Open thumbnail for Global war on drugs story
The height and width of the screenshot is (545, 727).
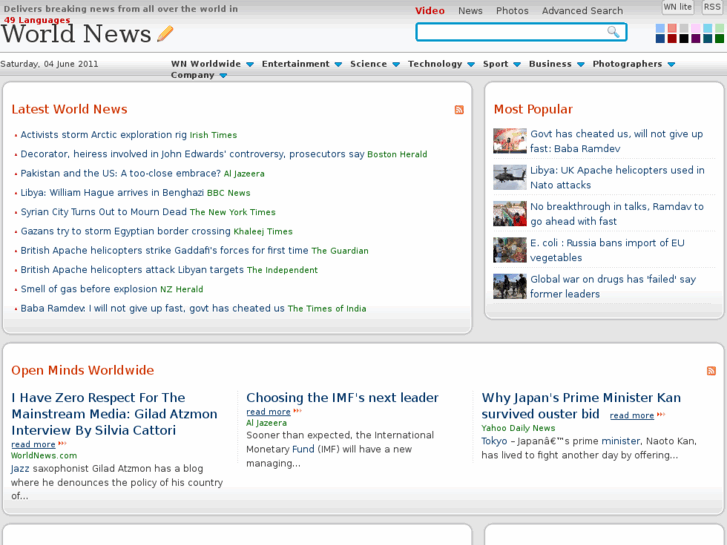(510, 286)
